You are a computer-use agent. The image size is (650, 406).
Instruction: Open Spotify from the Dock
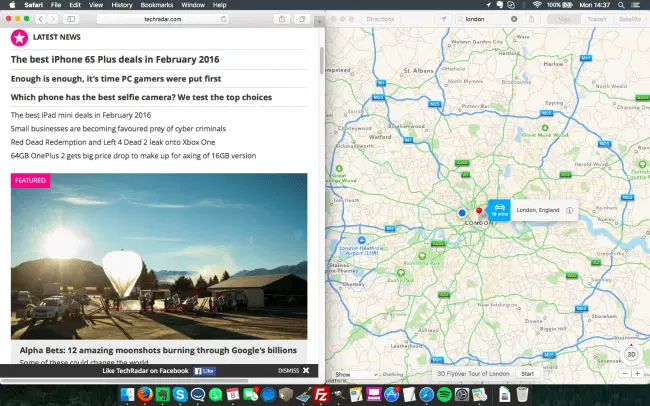tap(444, 394)
